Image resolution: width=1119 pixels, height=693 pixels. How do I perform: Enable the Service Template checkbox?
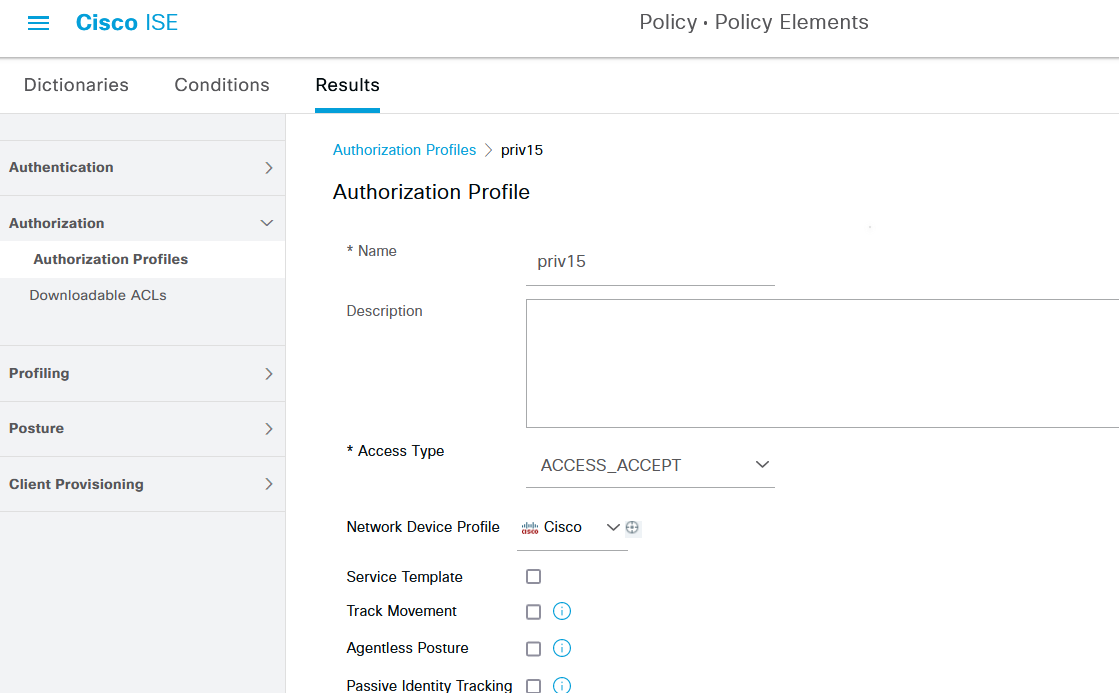coord(533,577)
